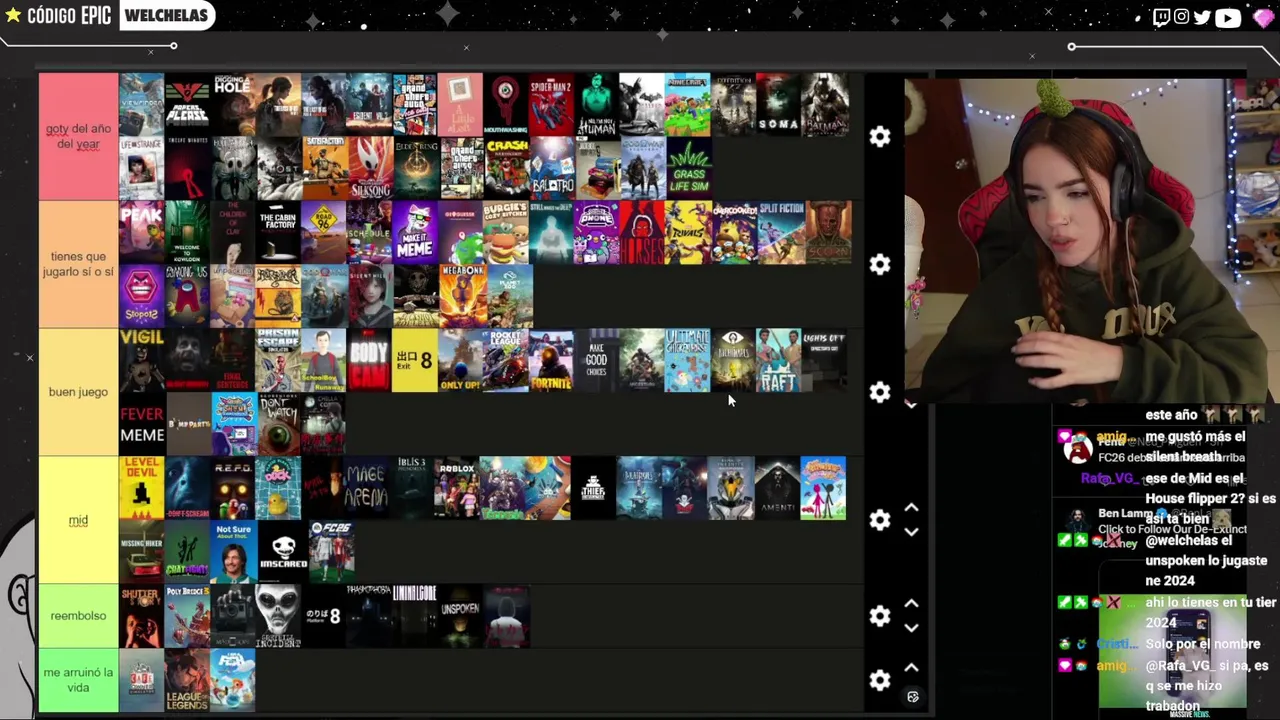Select the Fortnite game tile
The width and height of the screenshot is (1280, 720).
coord(551,360)
